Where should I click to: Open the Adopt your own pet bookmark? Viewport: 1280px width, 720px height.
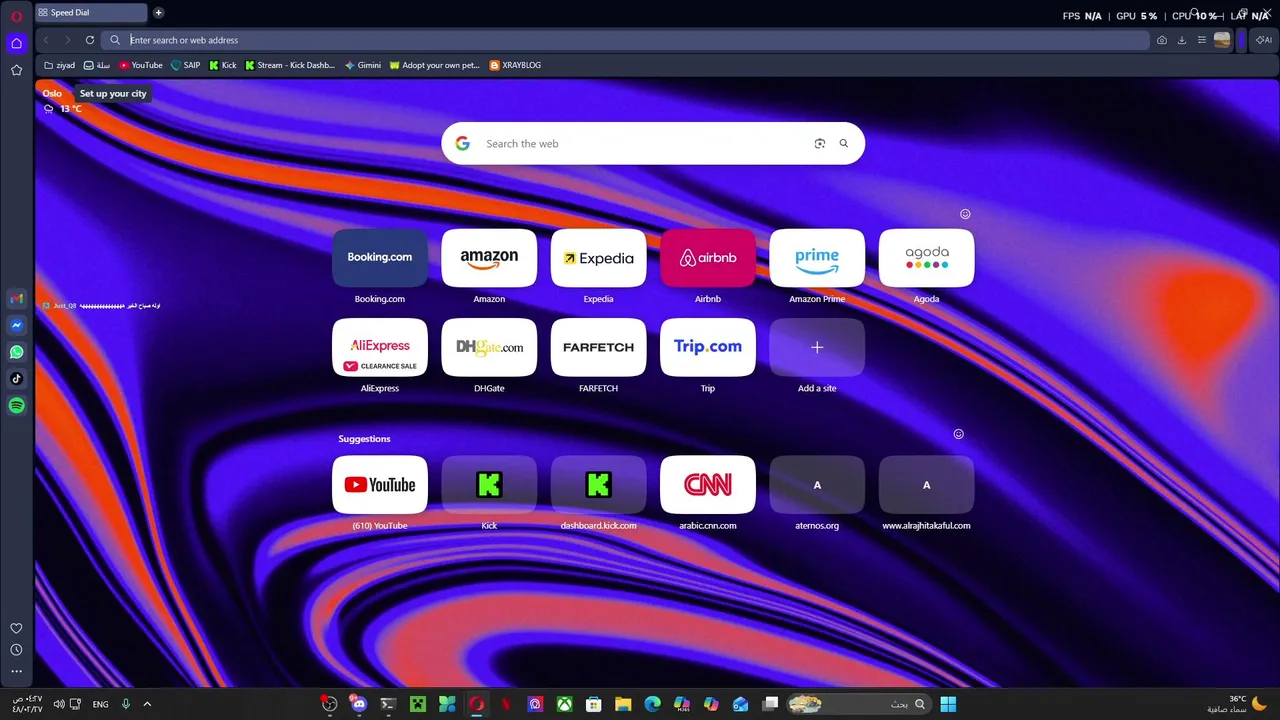pos(434,65)
